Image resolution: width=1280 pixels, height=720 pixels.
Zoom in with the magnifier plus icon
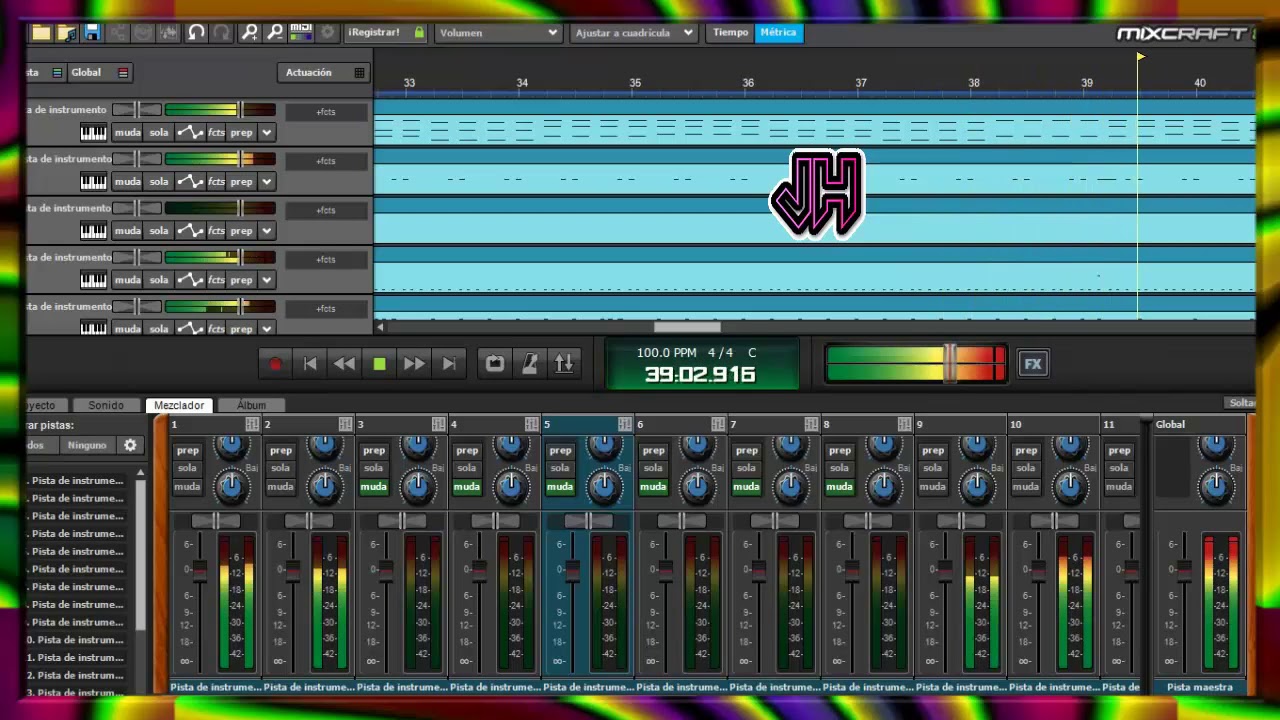point(249,32)
